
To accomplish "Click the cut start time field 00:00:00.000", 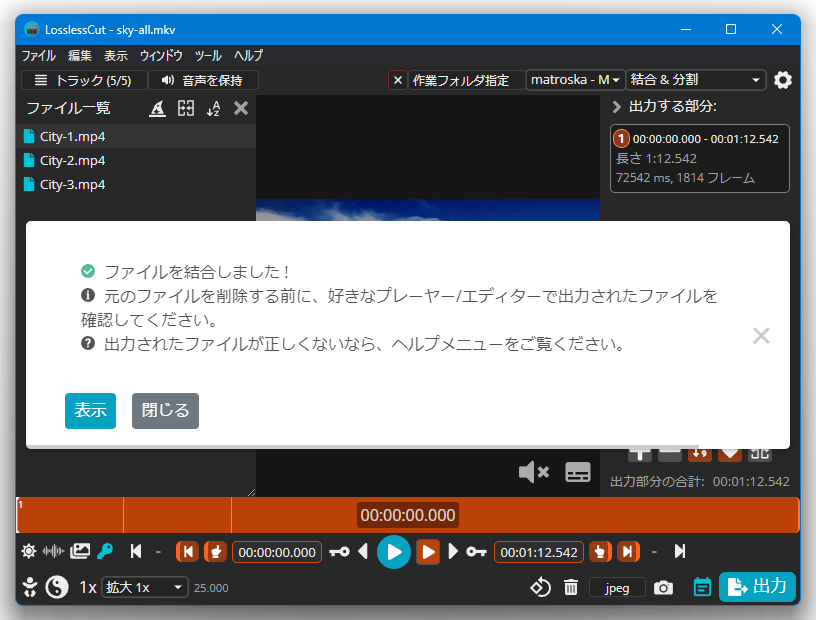I will click(x=277, y=552).
